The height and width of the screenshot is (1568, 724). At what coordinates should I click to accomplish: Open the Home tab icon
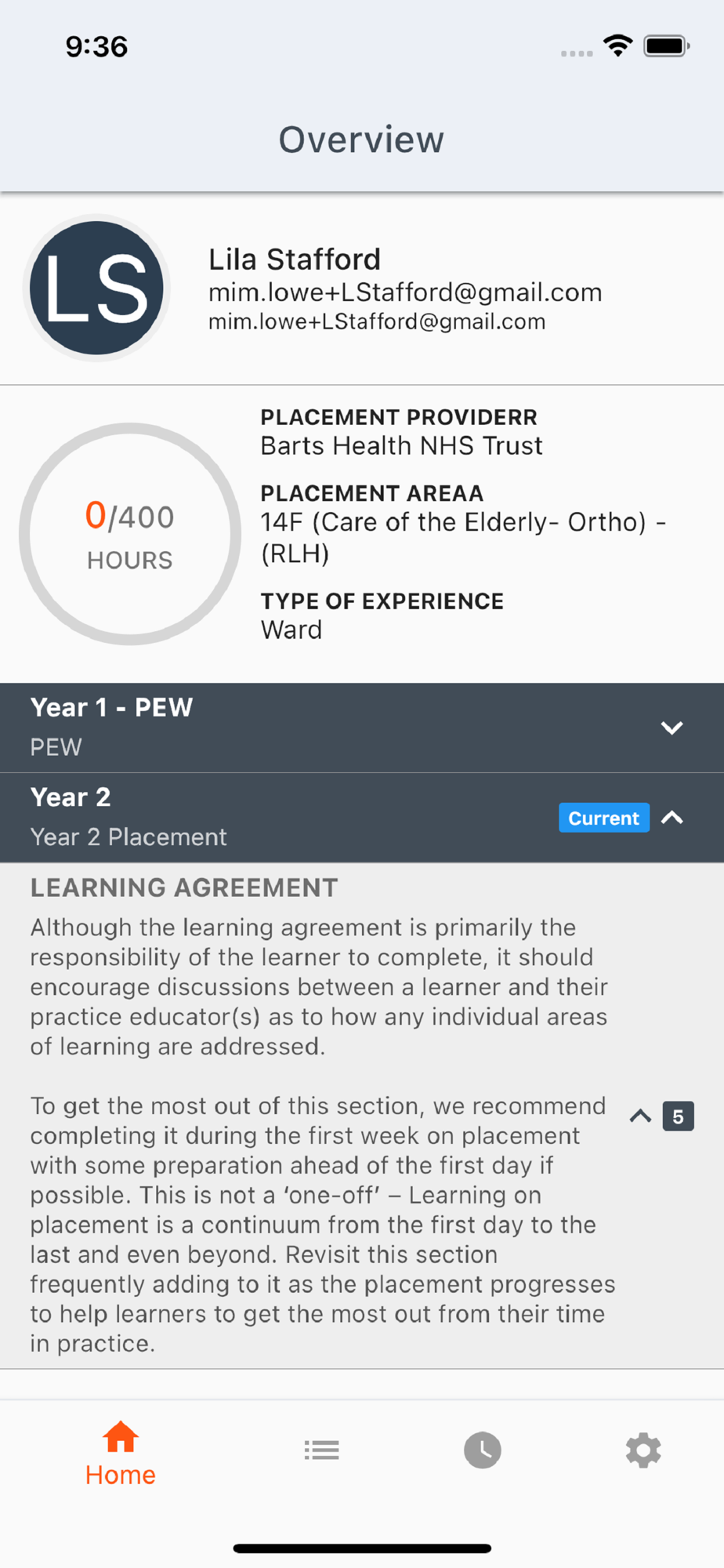click(x=121, y=1437)
